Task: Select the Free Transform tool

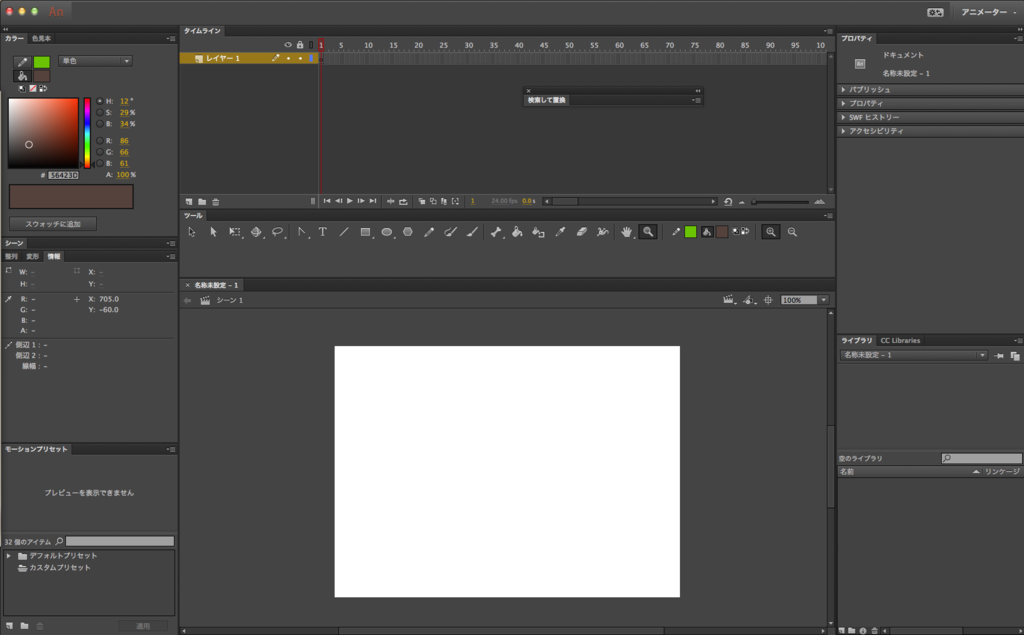Action: coord(234,232)
